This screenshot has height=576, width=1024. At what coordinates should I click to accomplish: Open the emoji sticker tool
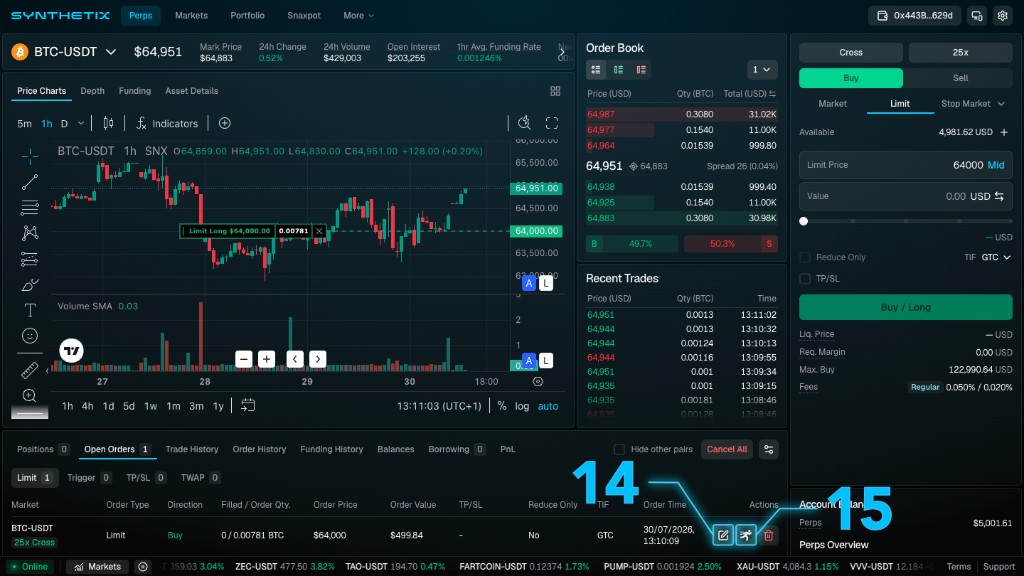pyautogui.click(x=29, y=336)
